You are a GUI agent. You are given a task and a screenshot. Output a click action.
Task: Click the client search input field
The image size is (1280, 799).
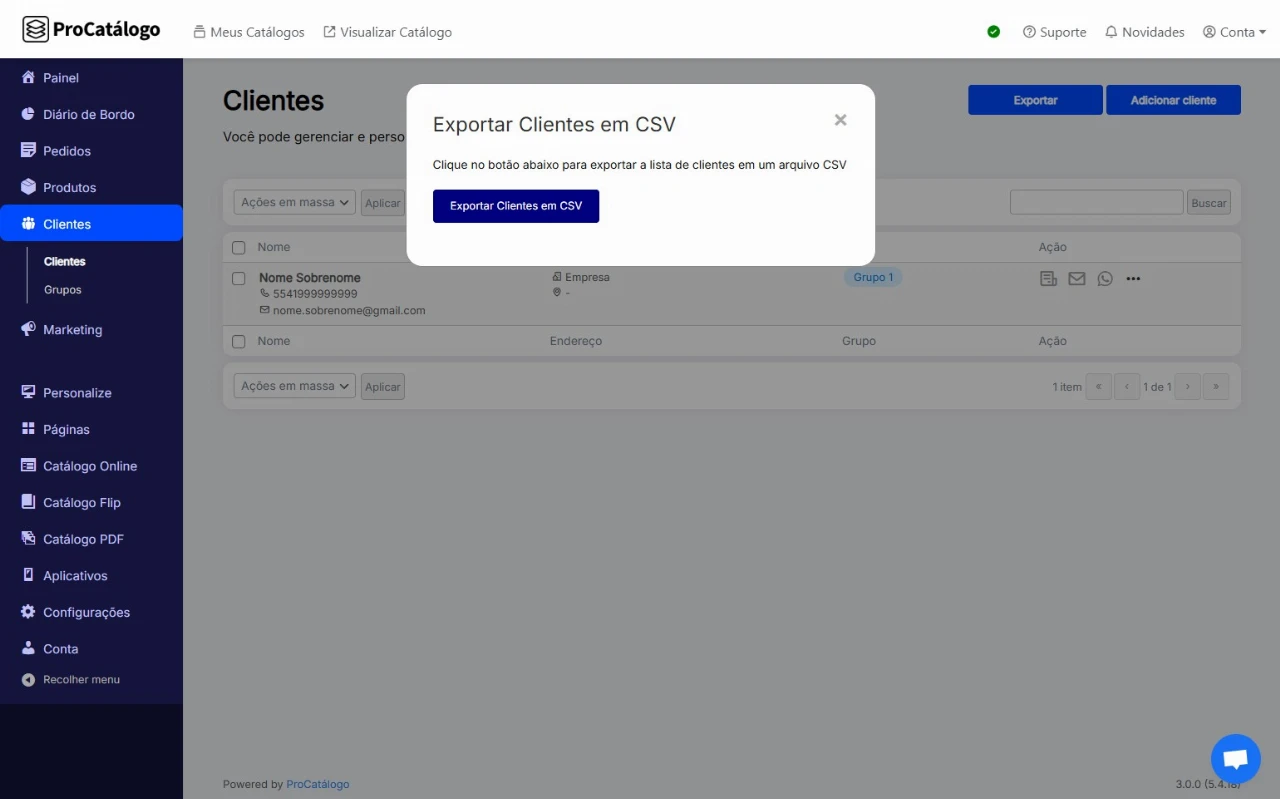tap(1096, 202)
